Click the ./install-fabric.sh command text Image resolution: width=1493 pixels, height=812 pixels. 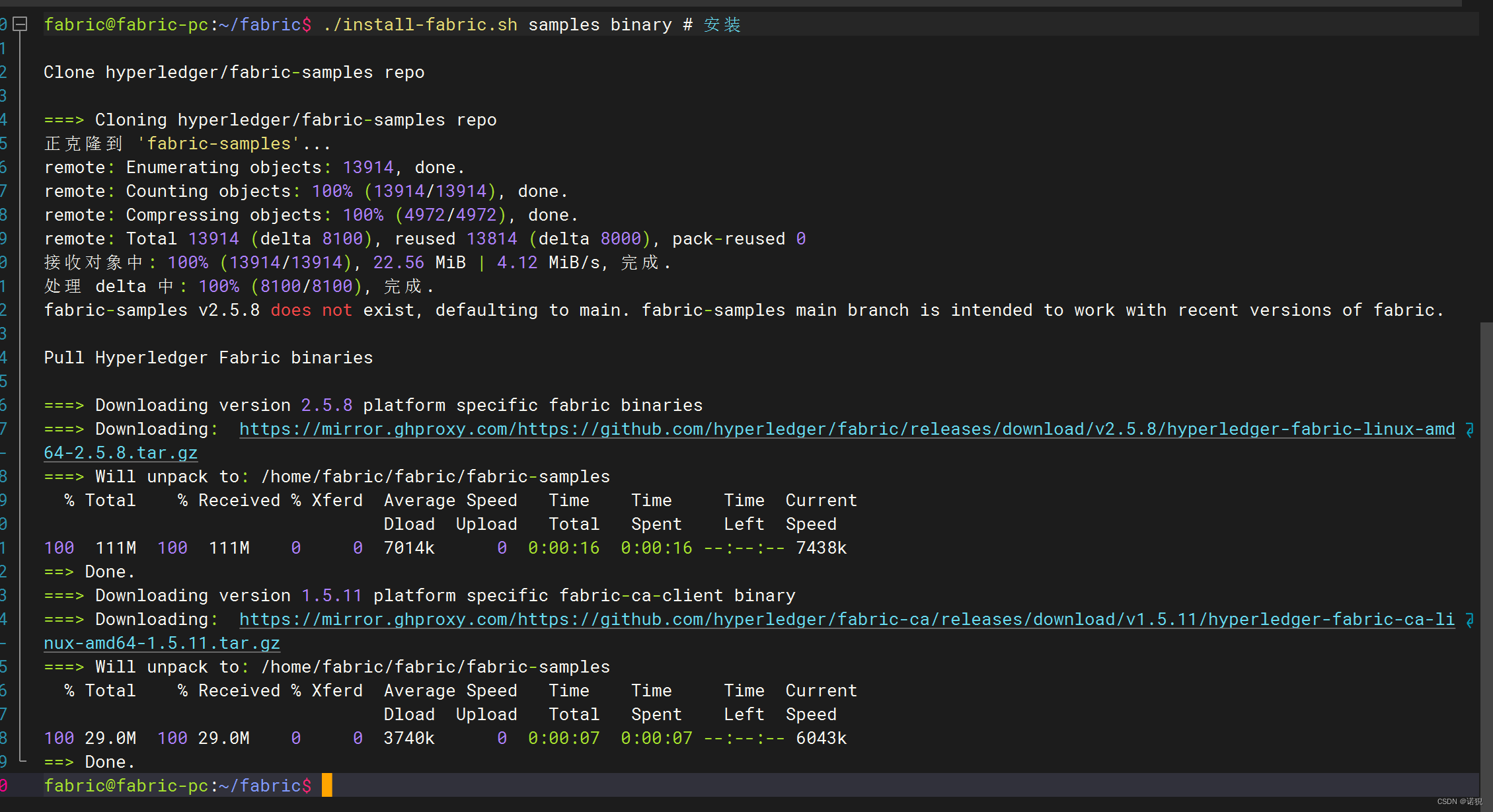click(420, 25)
